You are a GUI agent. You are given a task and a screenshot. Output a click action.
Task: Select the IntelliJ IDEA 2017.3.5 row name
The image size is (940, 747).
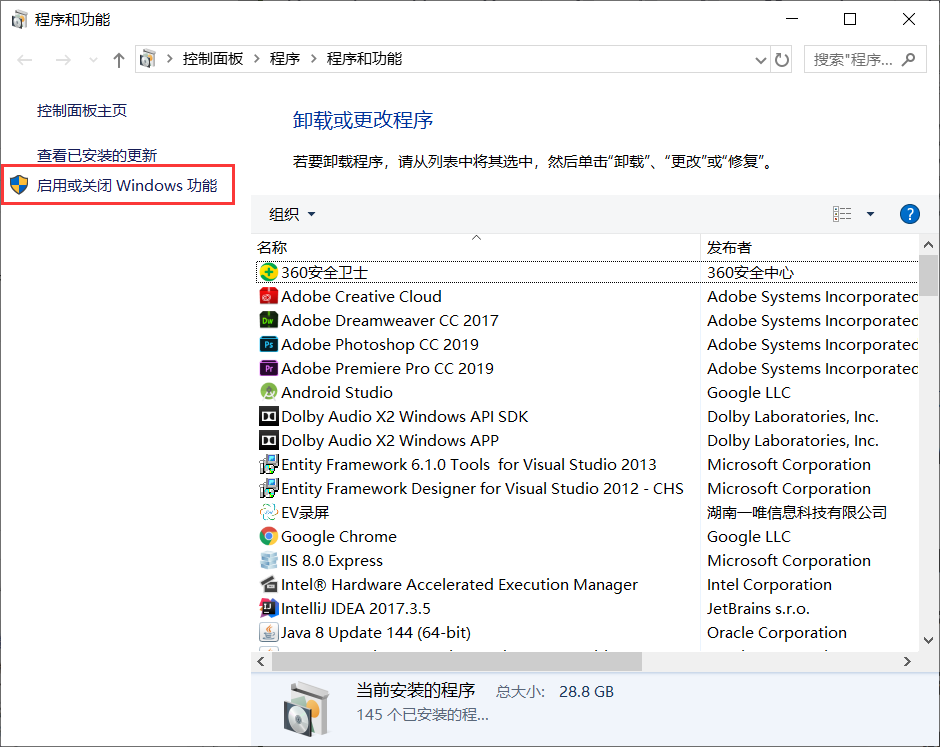pos(355,608)
